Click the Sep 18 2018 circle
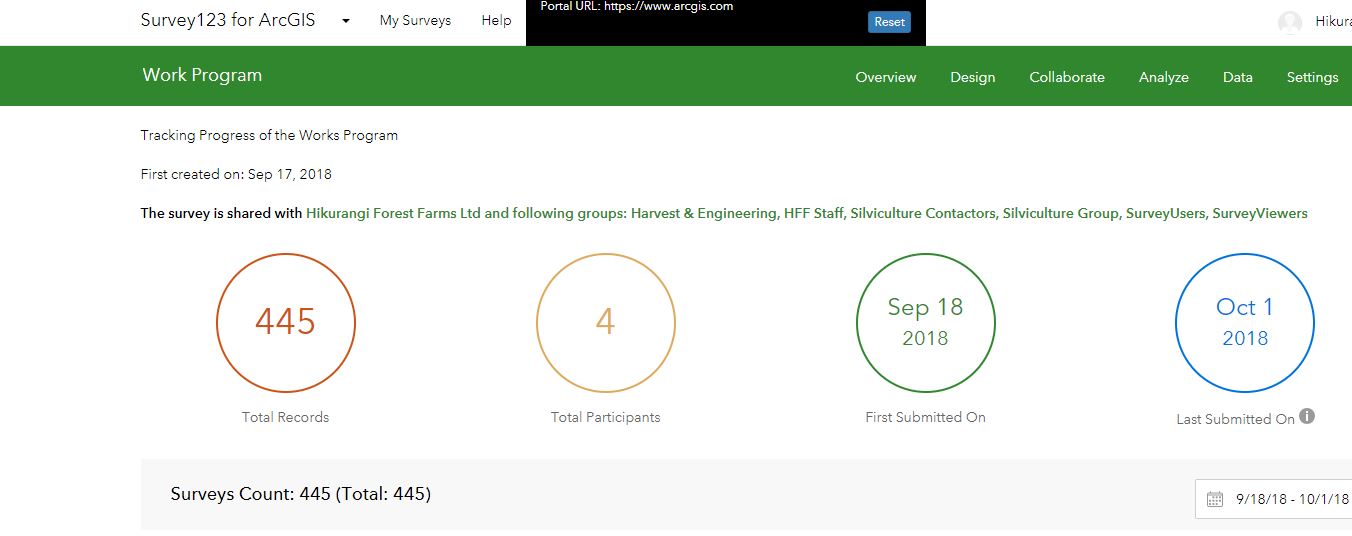Screen dimensions: 1352x536 click(x=925, y=323)
